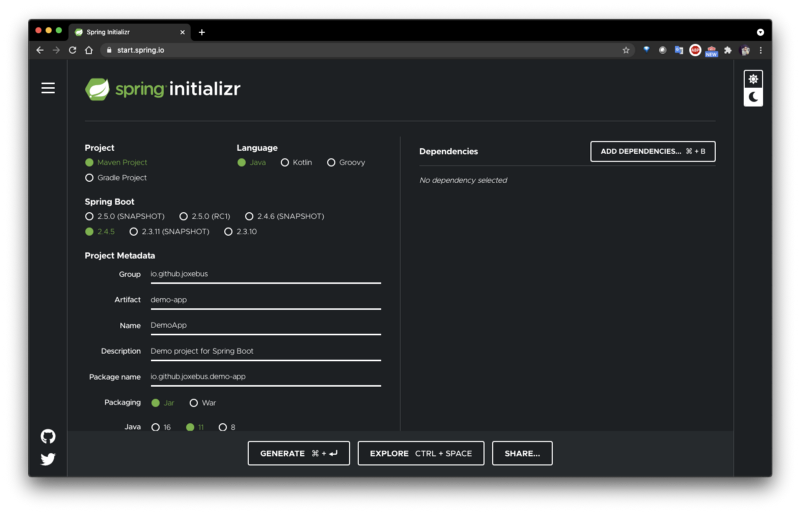Select Java version 16
The image size is (800, 514).
[x=161, y=427]
